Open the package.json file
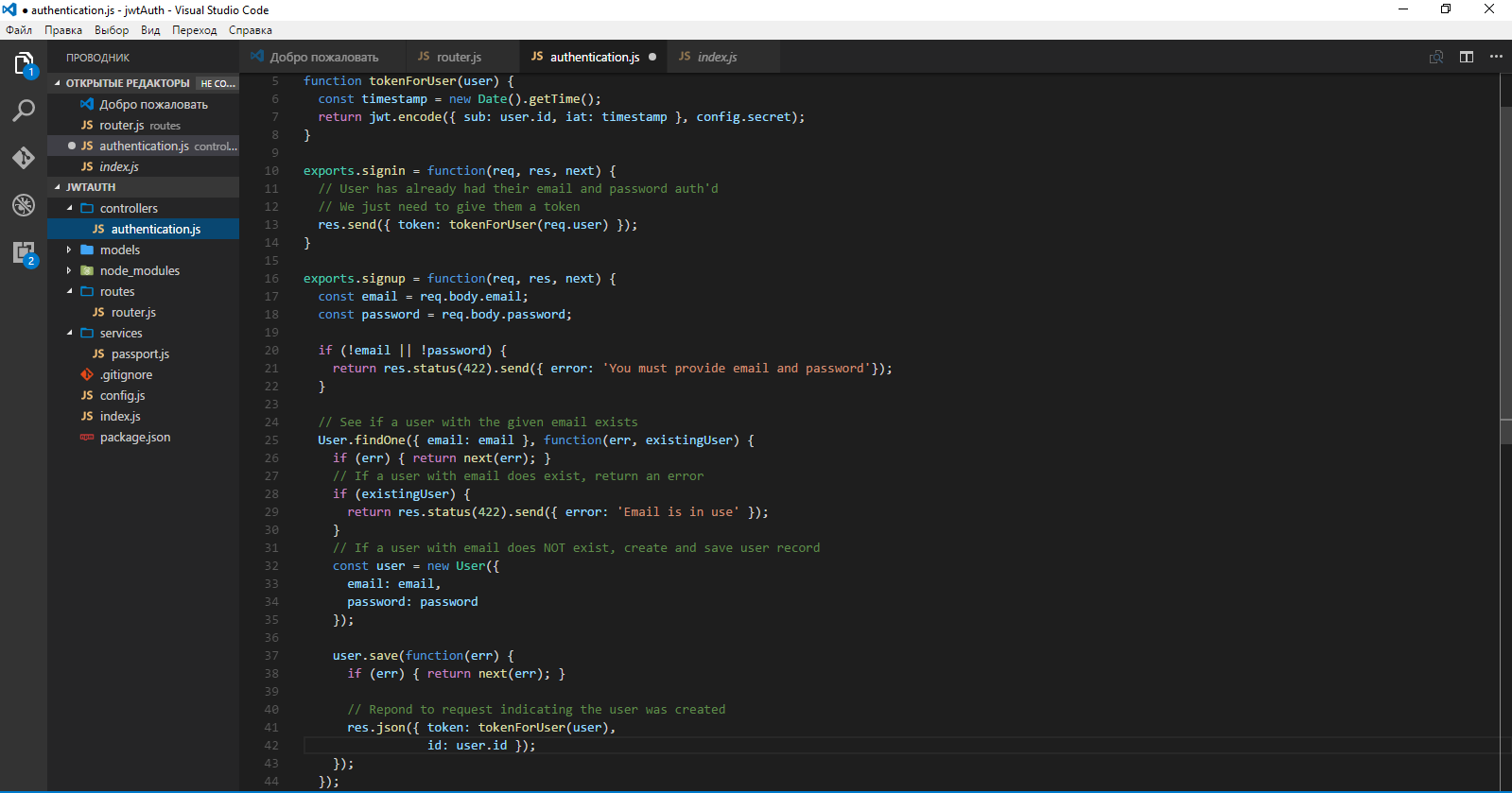Viewport: 1512px width, 793px height. [x=143, y=437]
